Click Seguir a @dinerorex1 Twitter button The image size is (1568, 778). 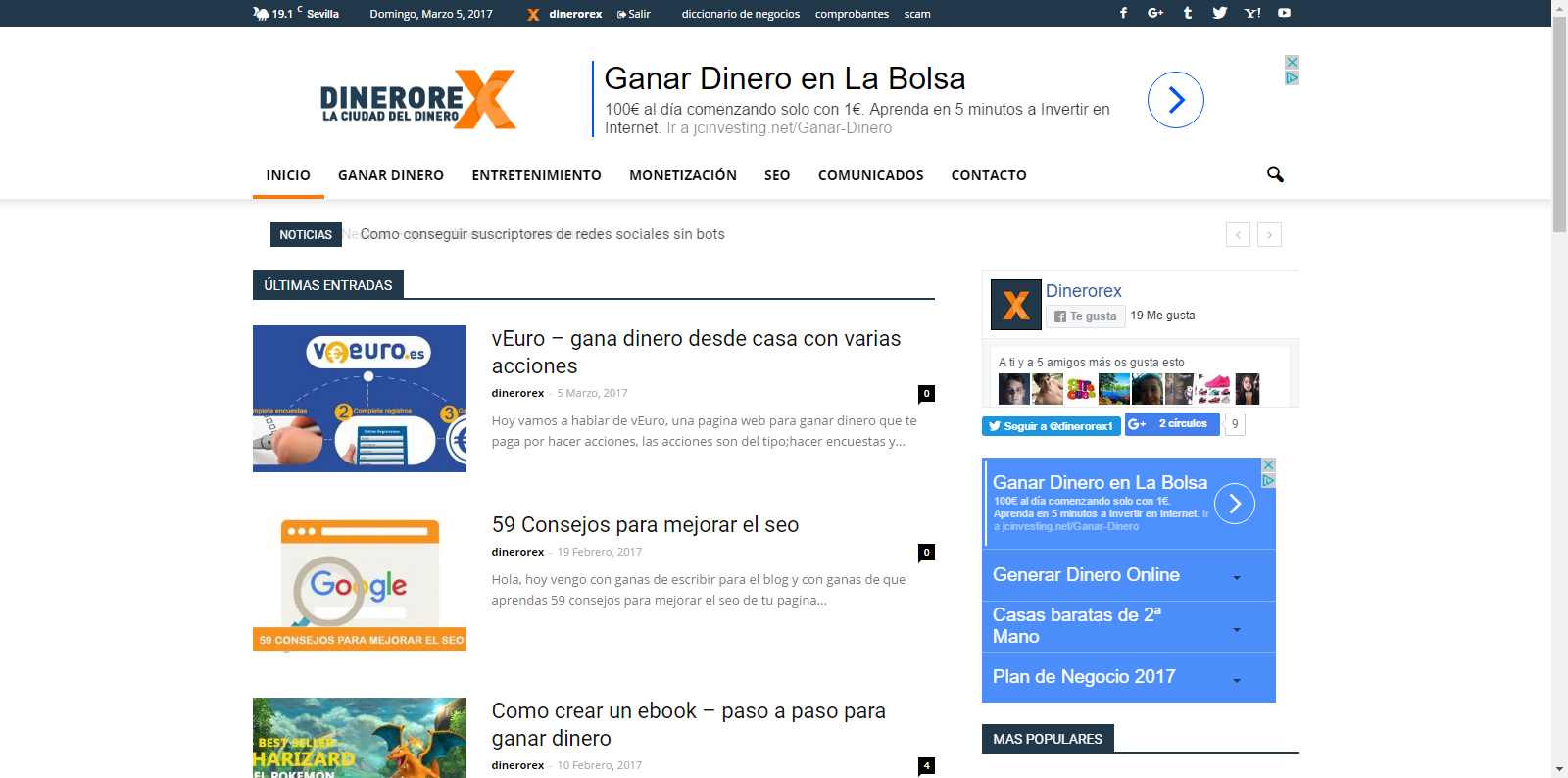pyautogui.click(x=1052, y=426)
